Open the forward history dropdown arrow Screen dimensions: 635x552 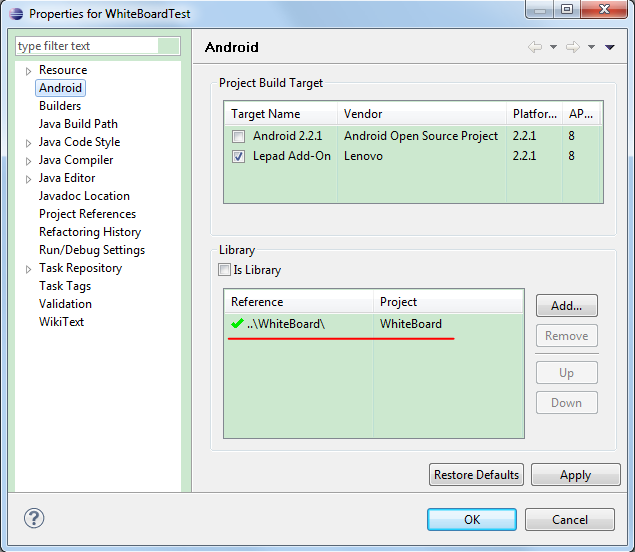[591, 47]
